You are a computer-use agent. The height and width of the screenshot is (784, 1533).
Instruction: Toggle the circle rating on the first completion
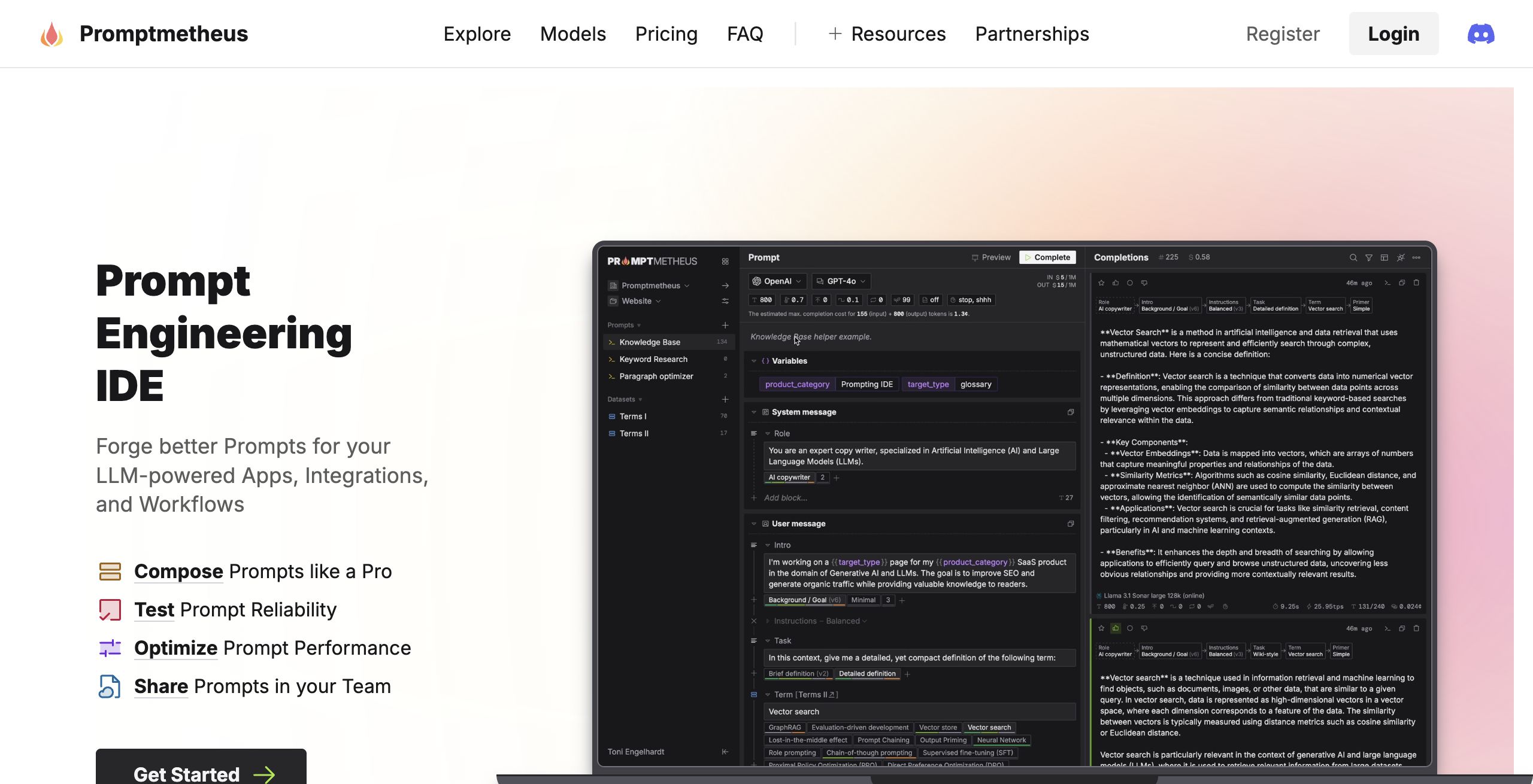click(1130, 282)
